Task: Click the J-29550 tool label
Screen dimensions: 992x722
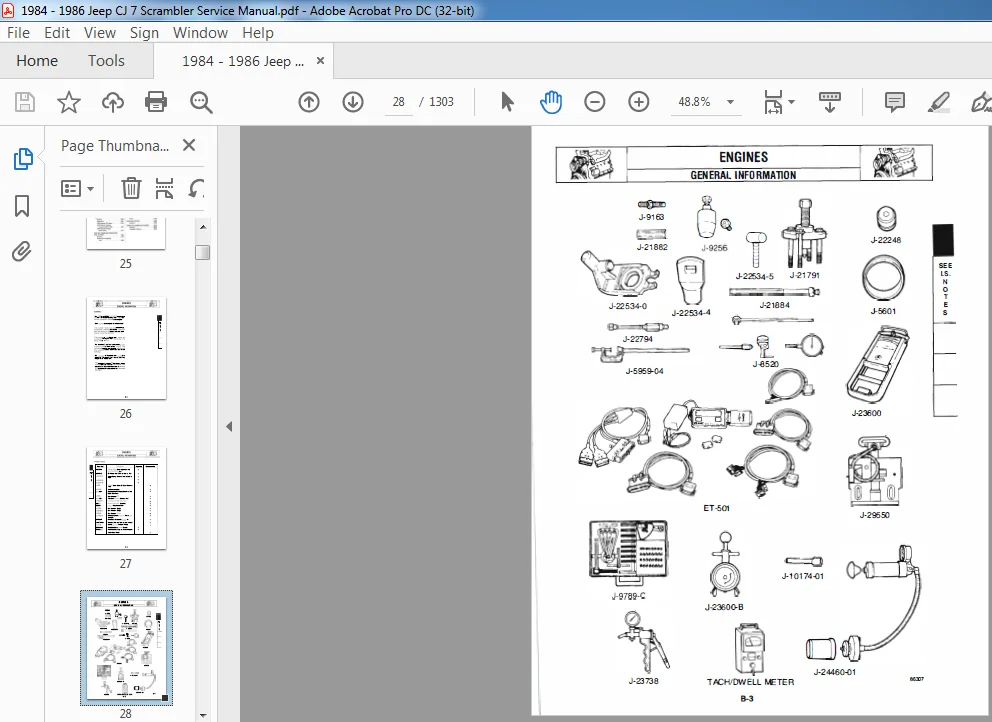Action: [x=874, y=515]
